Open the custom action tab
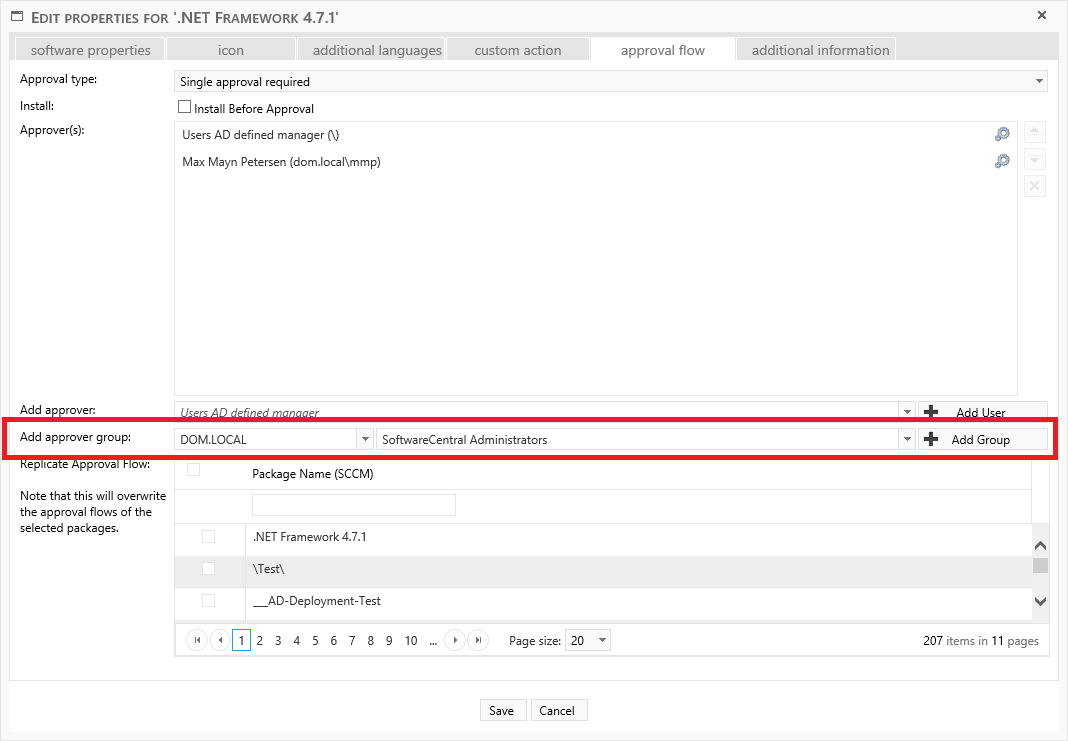 point(517,50)
